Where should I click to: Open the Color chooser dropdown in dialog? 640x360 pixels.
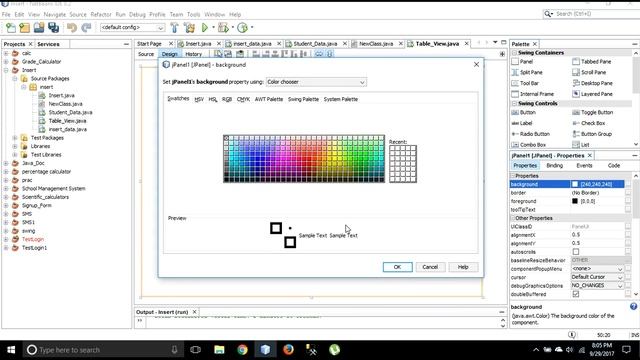316,82
